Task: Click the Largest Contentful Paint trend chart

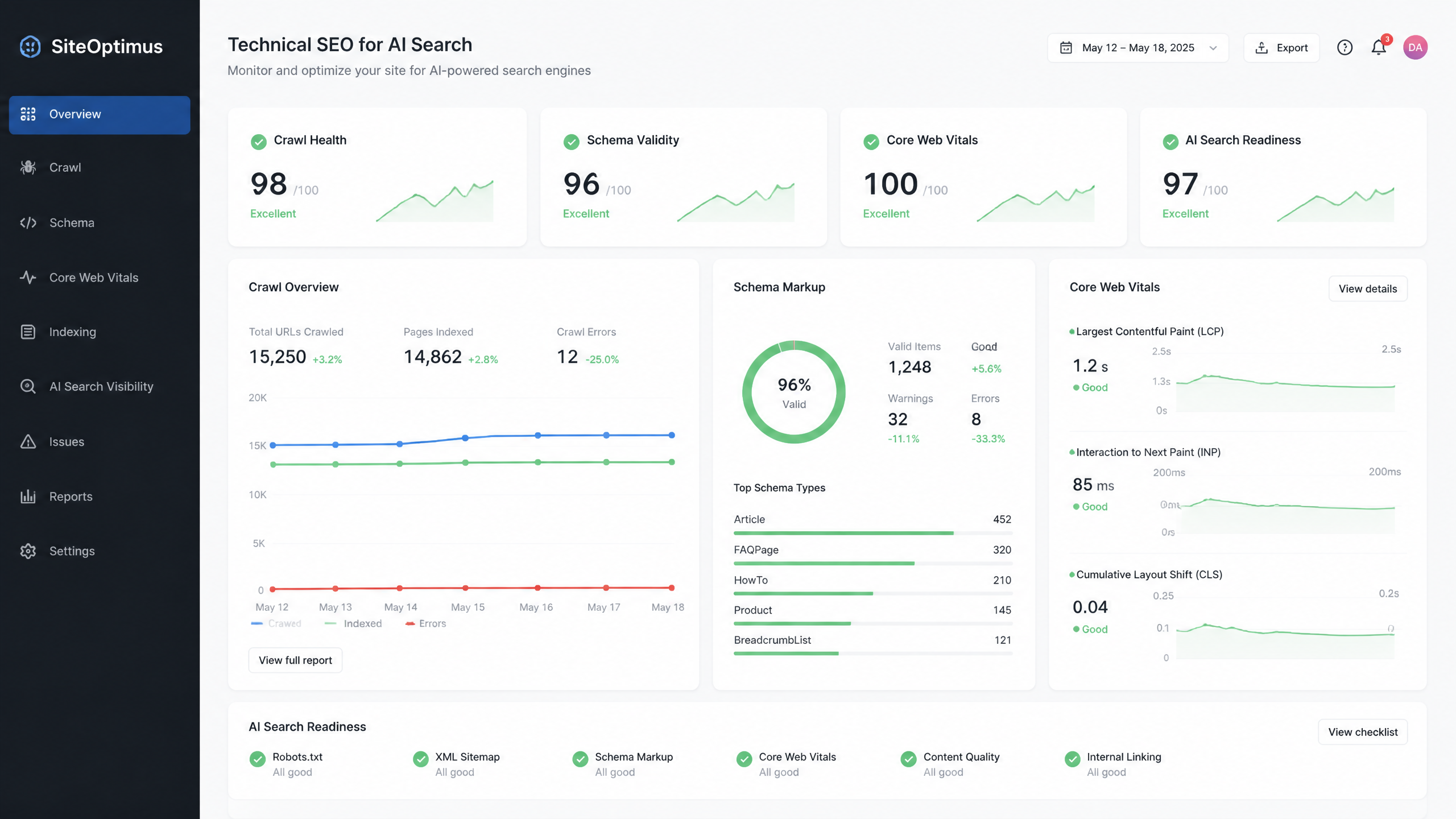Action: coord(1285,392)
